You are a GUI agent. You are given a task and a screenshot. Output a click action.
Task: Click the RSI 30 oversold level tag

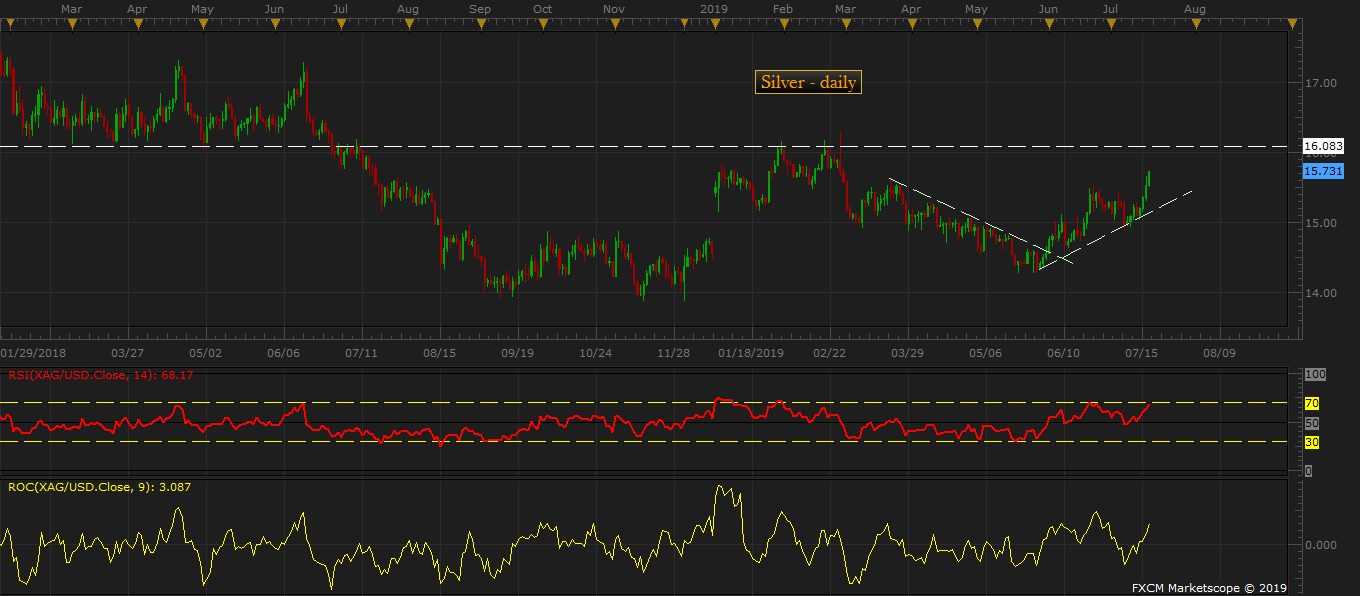[1312, 441]
